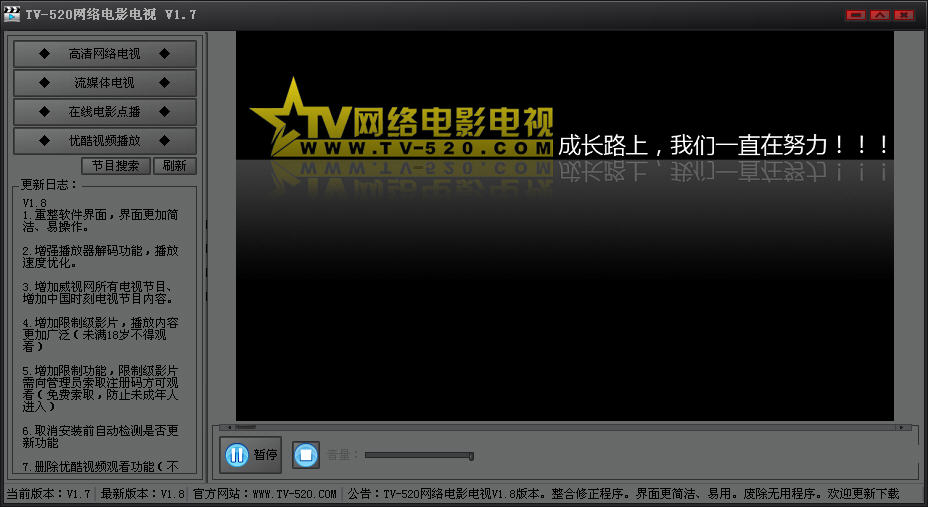Click the 最新版本：V1.8 status entry
Viewport: 928px width, 507px height.
point(142,493)
